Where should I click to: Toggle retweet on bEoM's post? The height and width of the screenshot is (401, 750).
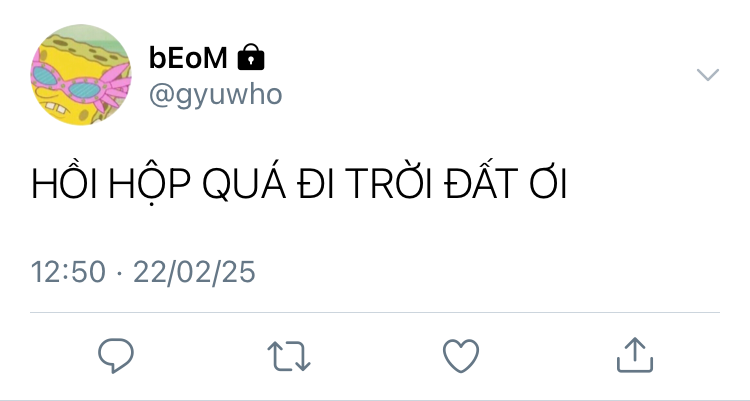coord(289,356)
